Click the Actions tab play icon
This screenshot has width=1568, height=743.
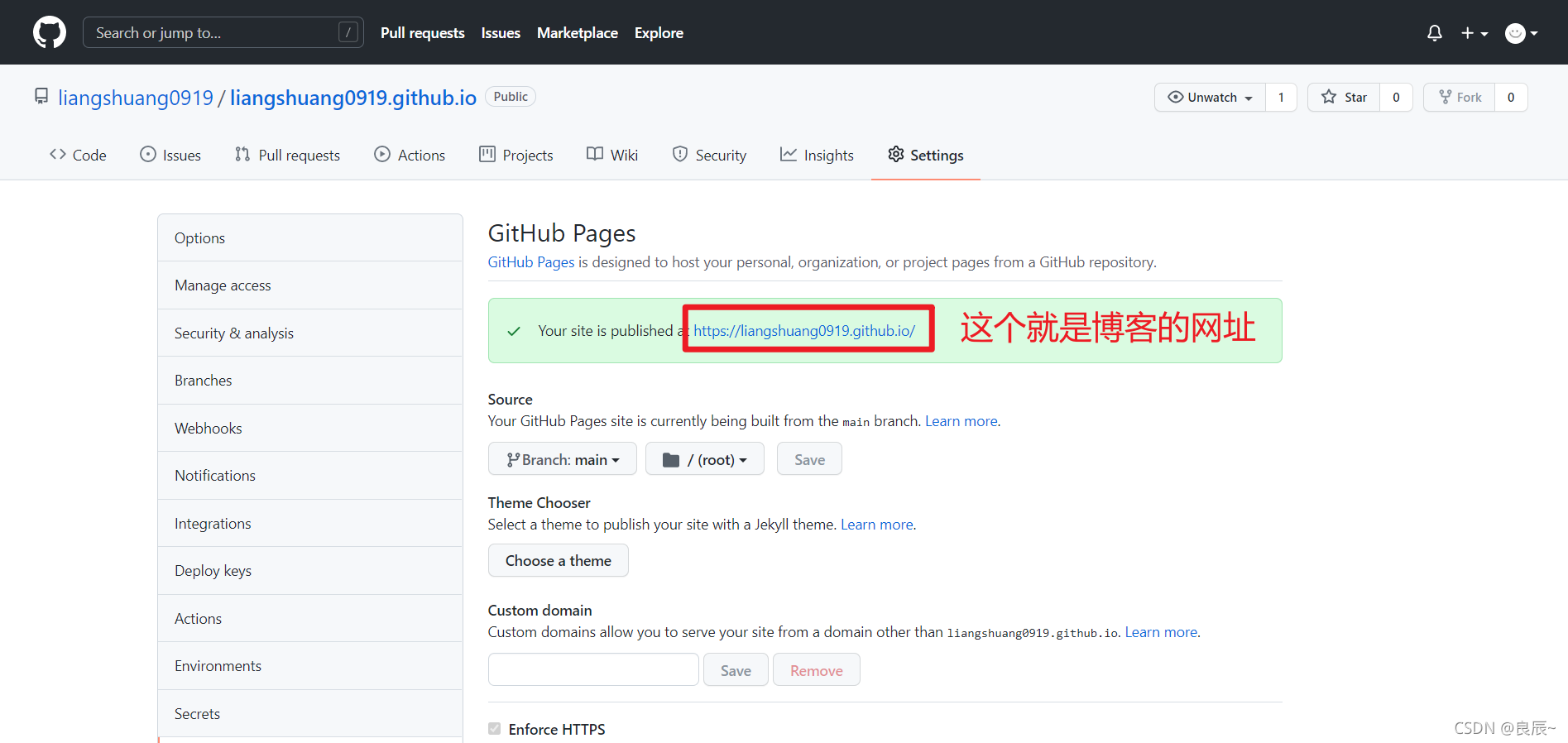[x=382, y=155]
